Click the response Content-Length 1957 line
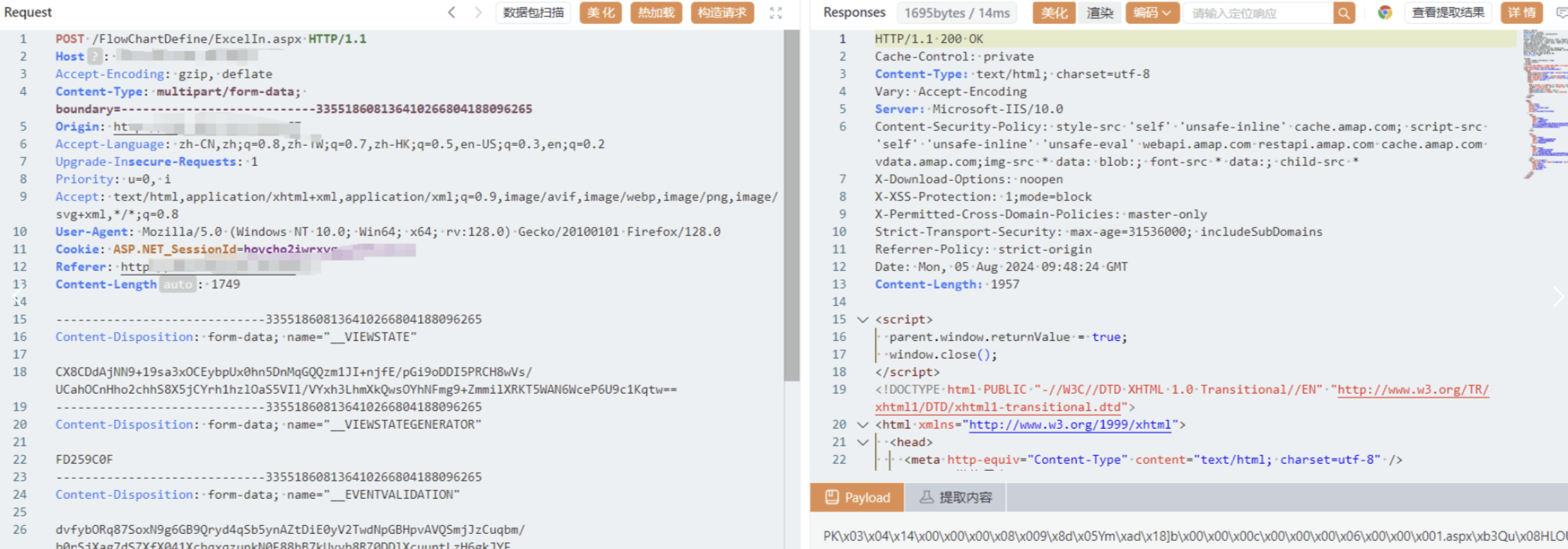This screenshot has width=1568, height=549. coord(947,284)
